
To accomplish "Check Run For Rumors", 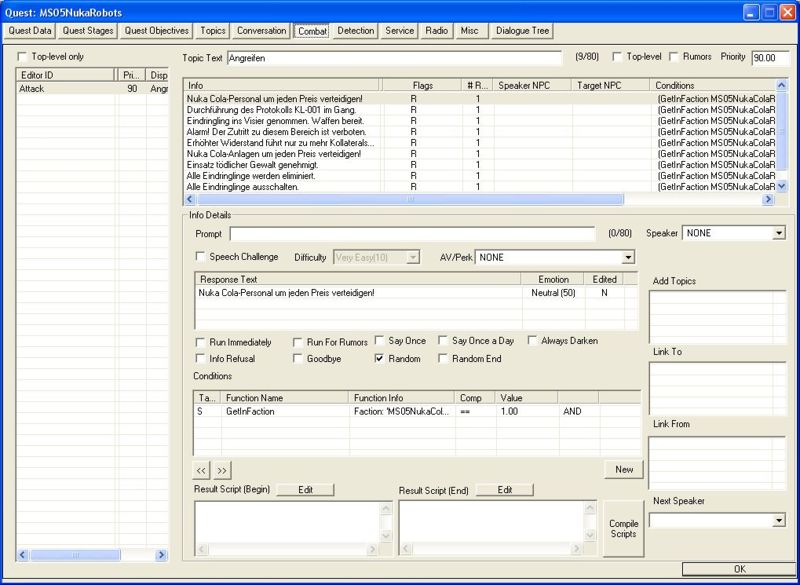I will coord(297,342).
